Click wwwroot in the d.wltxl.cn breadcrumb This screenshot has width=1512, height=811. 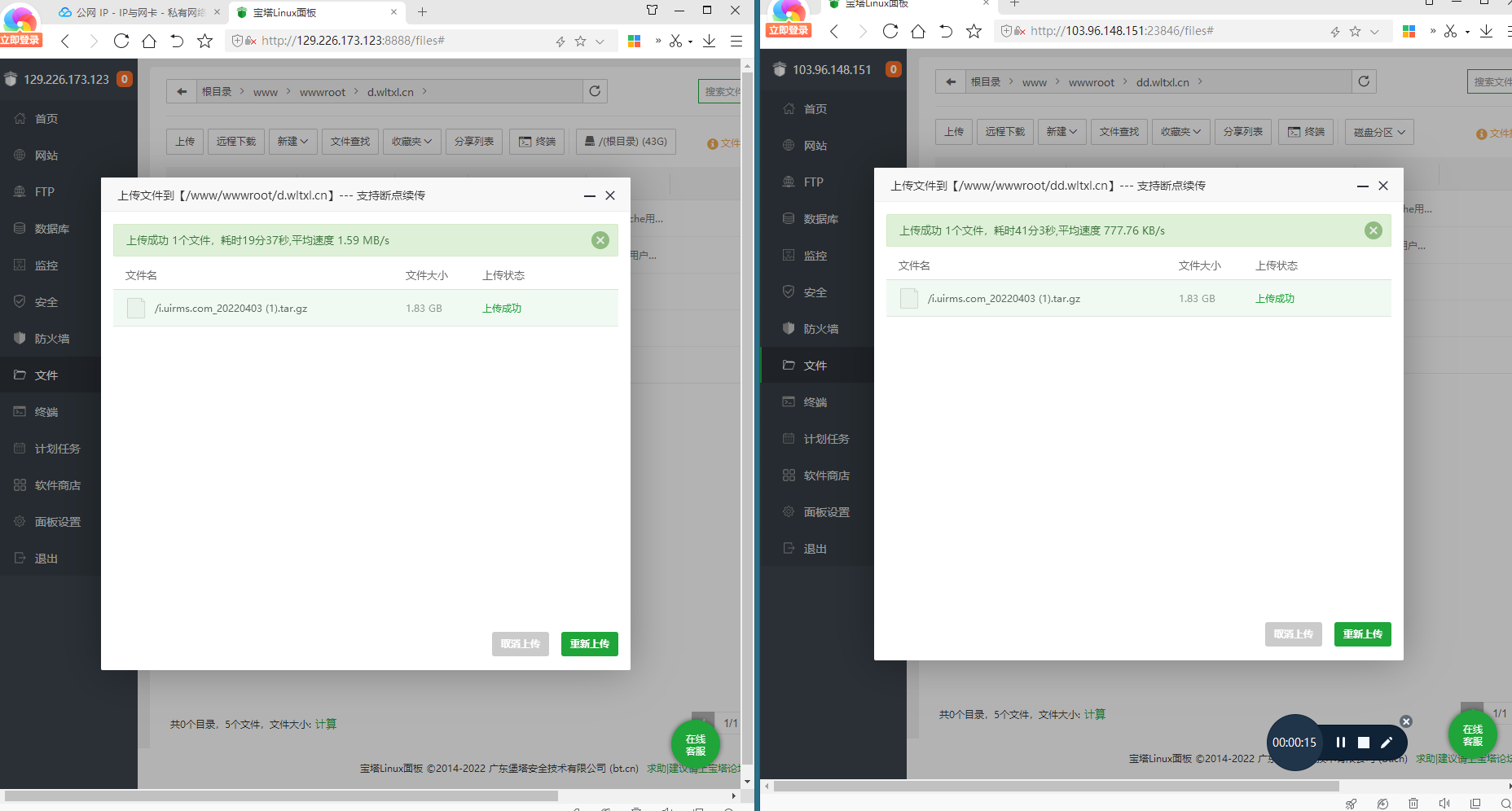tap(323, 92)
